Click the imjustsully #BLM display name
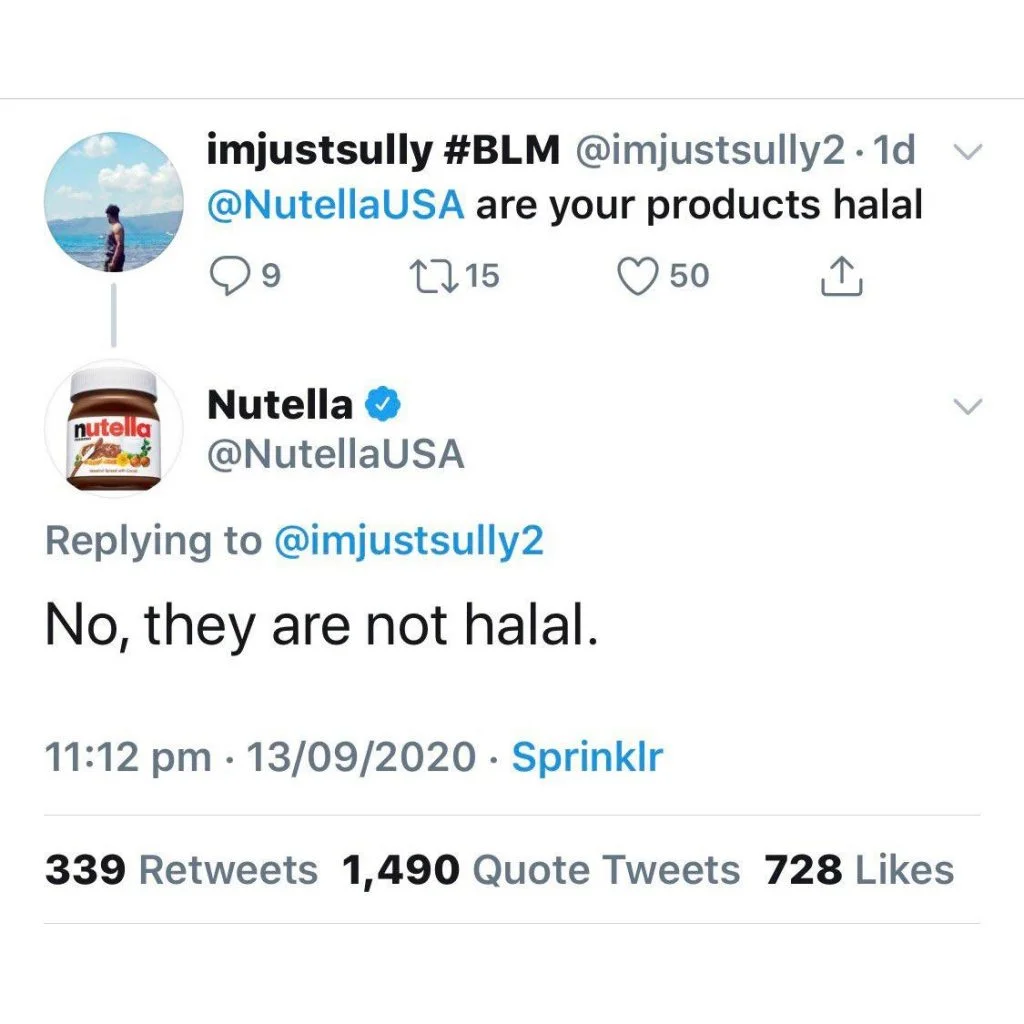The width and height of the screenshot is (1024, 1024). point(383,151)
